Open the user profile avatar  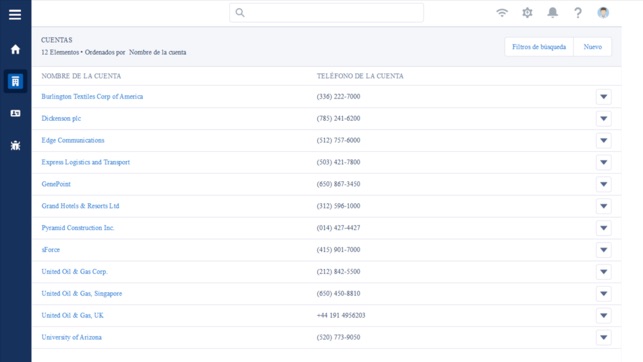click(603, 13)
